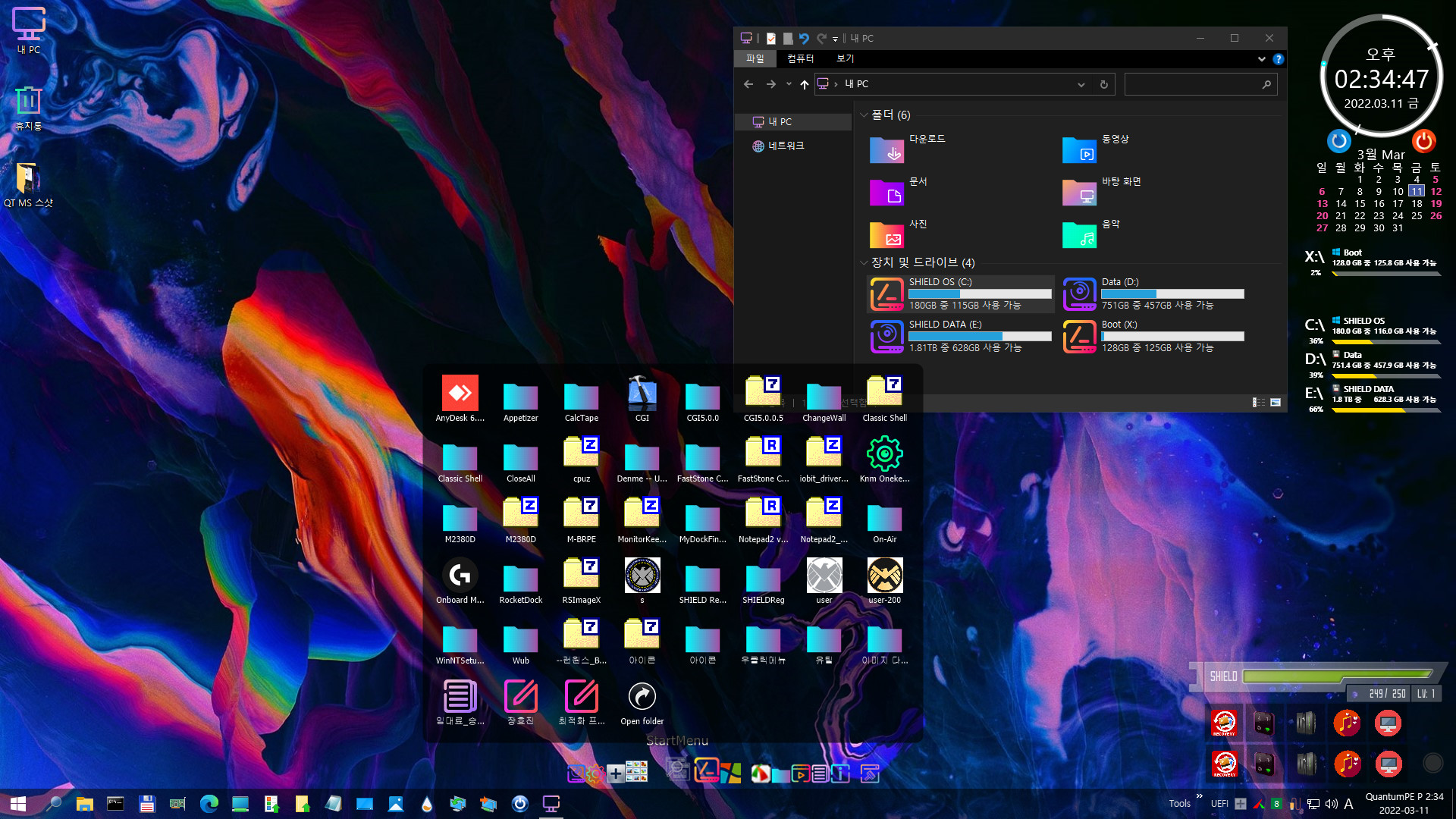Click the breadcrumb arrow before 내 PC
Image resolution: width=1456 pixels, height=819 pixels.
pyautogui.click(x=836, y=84)
